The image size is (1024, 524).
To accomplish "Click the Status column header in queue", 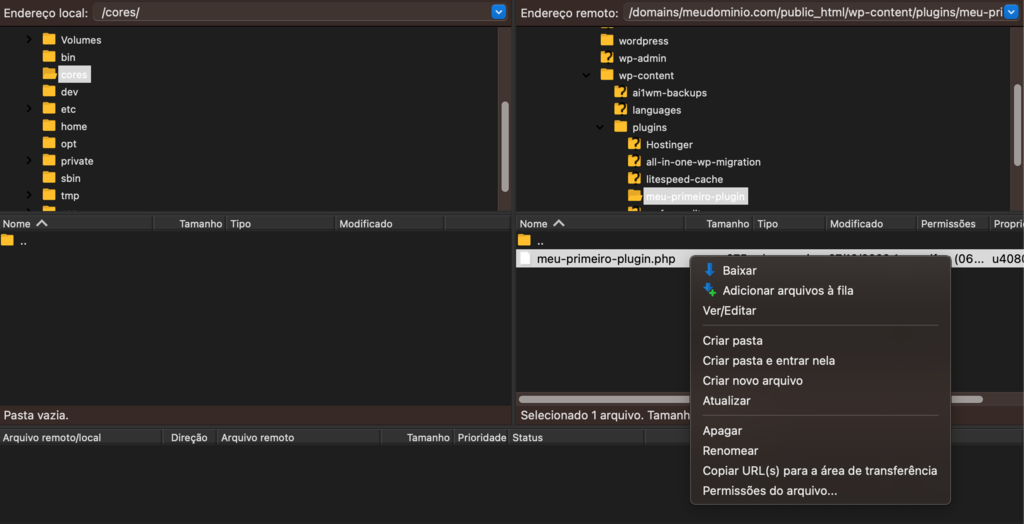I will [x=578, y=438].
